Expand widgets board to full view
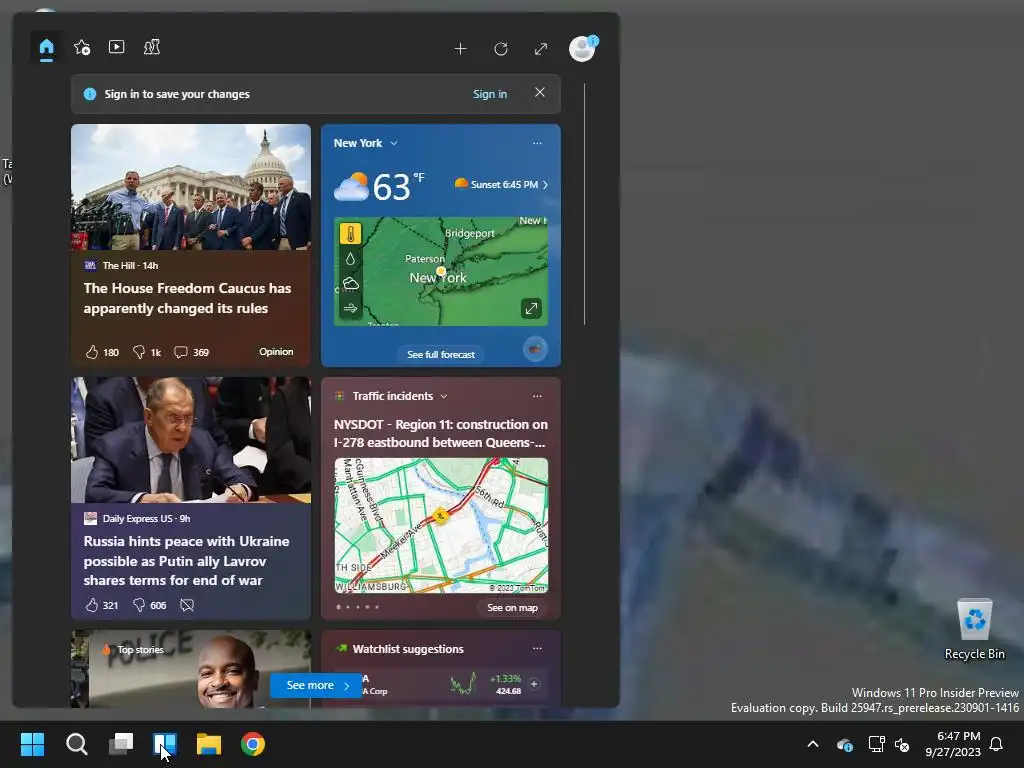This screenshot has height=768, width=1024. pyautogui.click(x=541, y=48)
